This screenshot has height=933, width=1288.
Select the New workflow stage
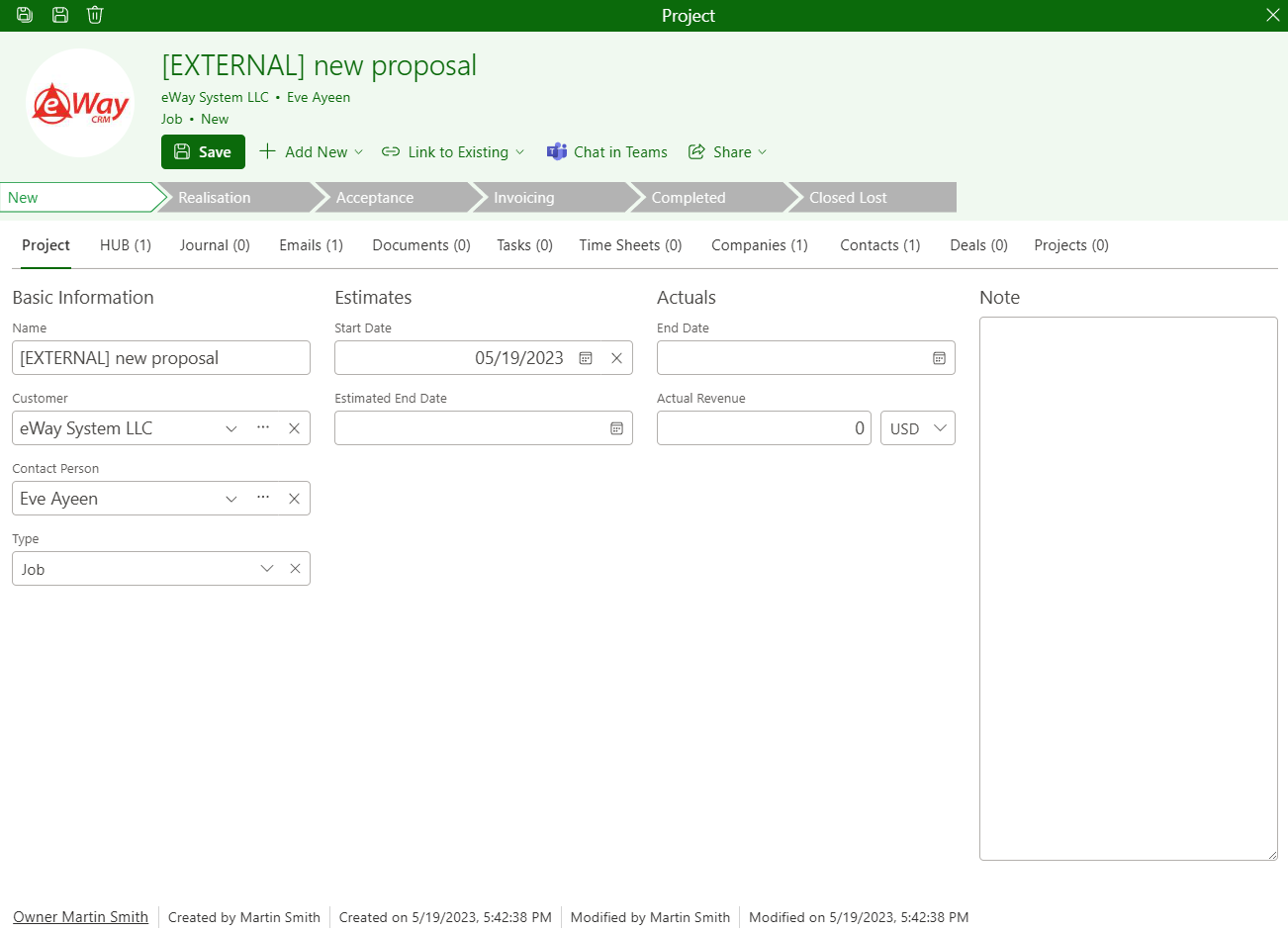pos(79,197)
